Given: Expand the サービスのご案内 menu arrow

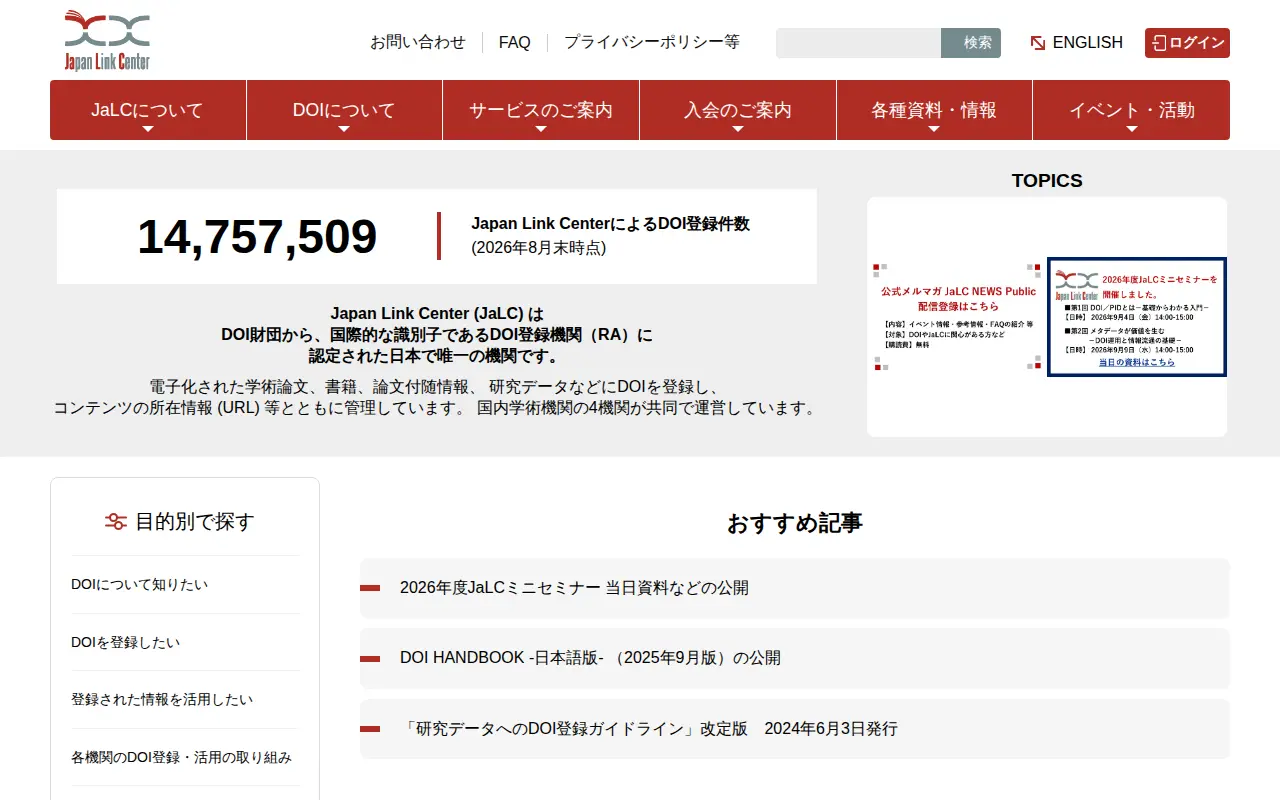Looking at the screenshot, I should coord(541,129).
